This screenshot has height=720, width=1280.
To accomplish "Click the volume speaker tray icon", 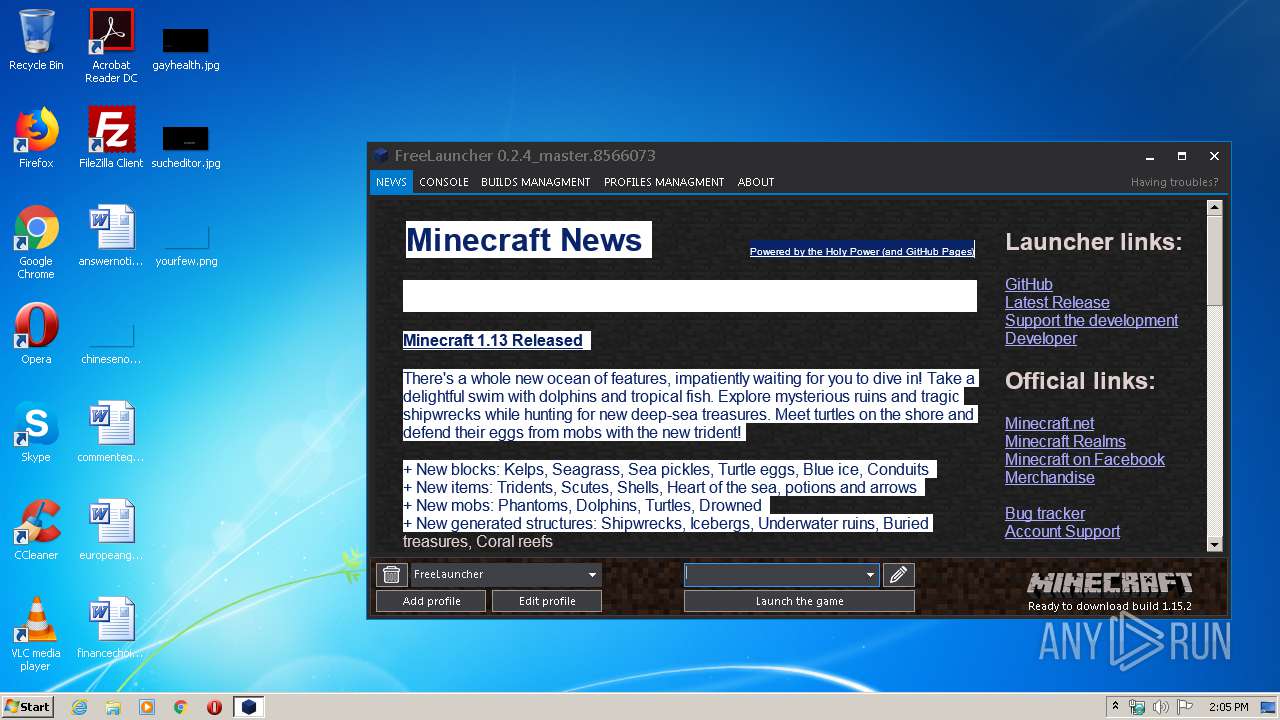I will click(x=1161, y=707).
